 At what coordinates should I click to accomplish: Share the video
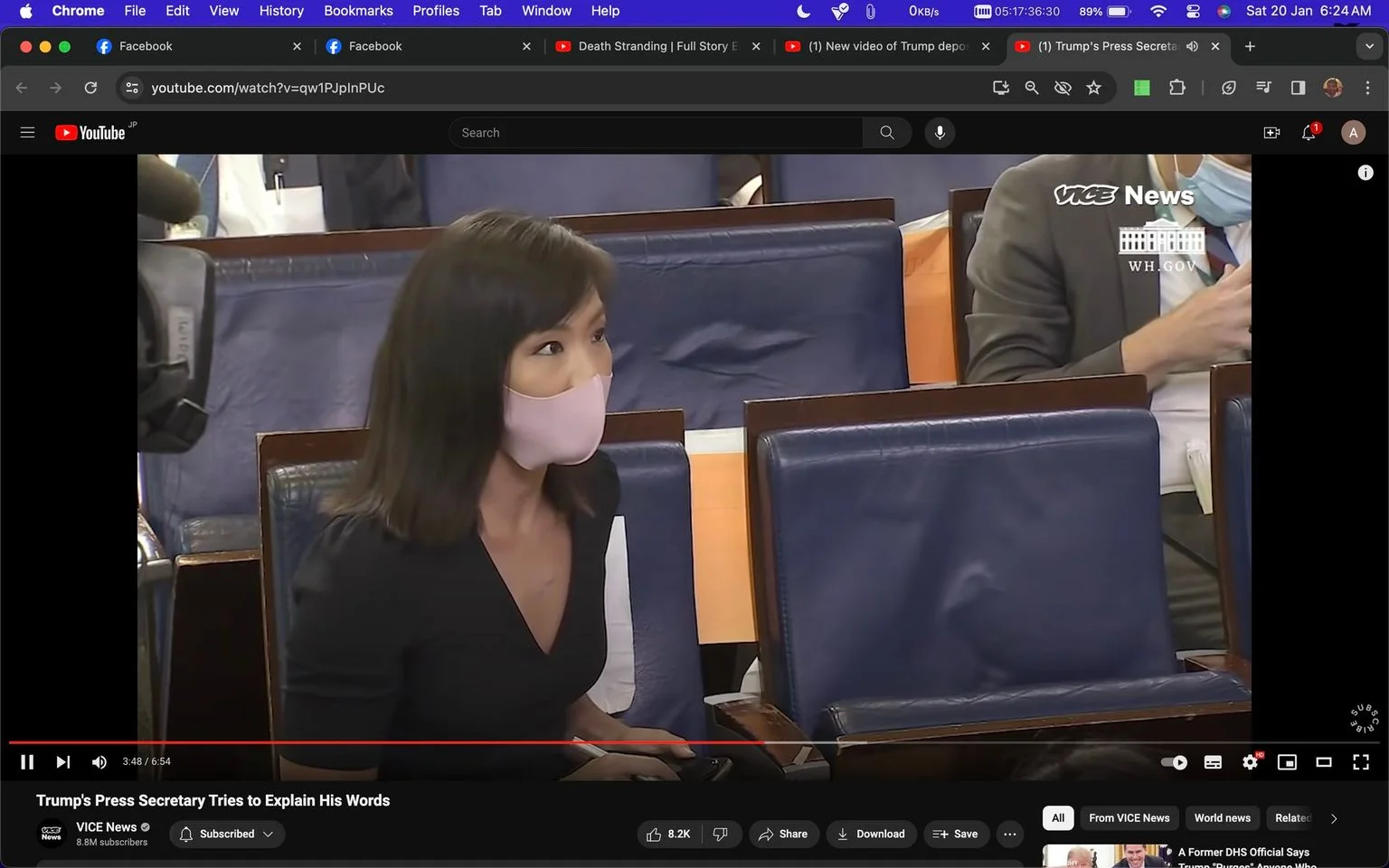coord(783,834)
